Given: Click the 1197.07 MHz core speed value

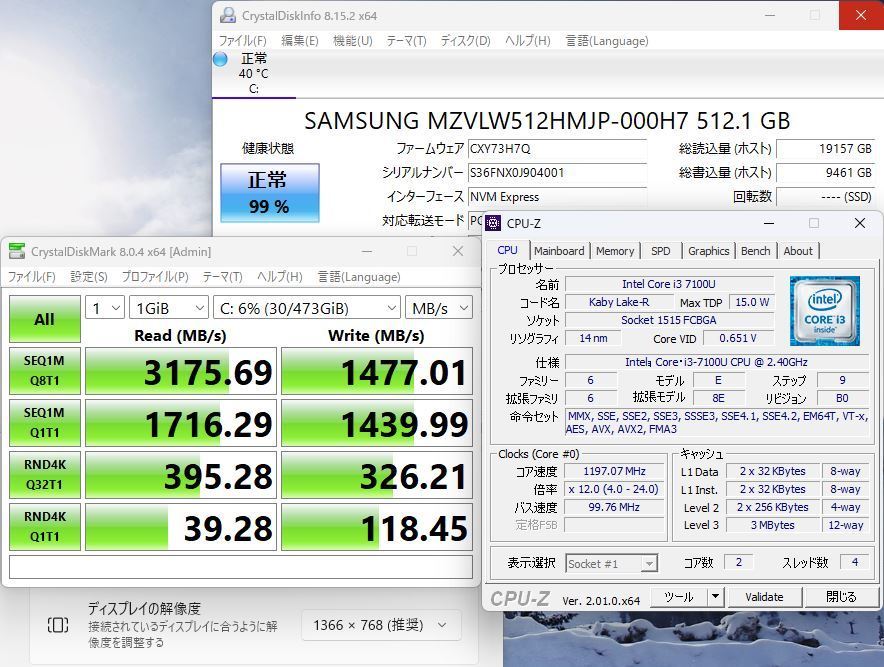Looking at the screenshot, I should pos(615,471).
